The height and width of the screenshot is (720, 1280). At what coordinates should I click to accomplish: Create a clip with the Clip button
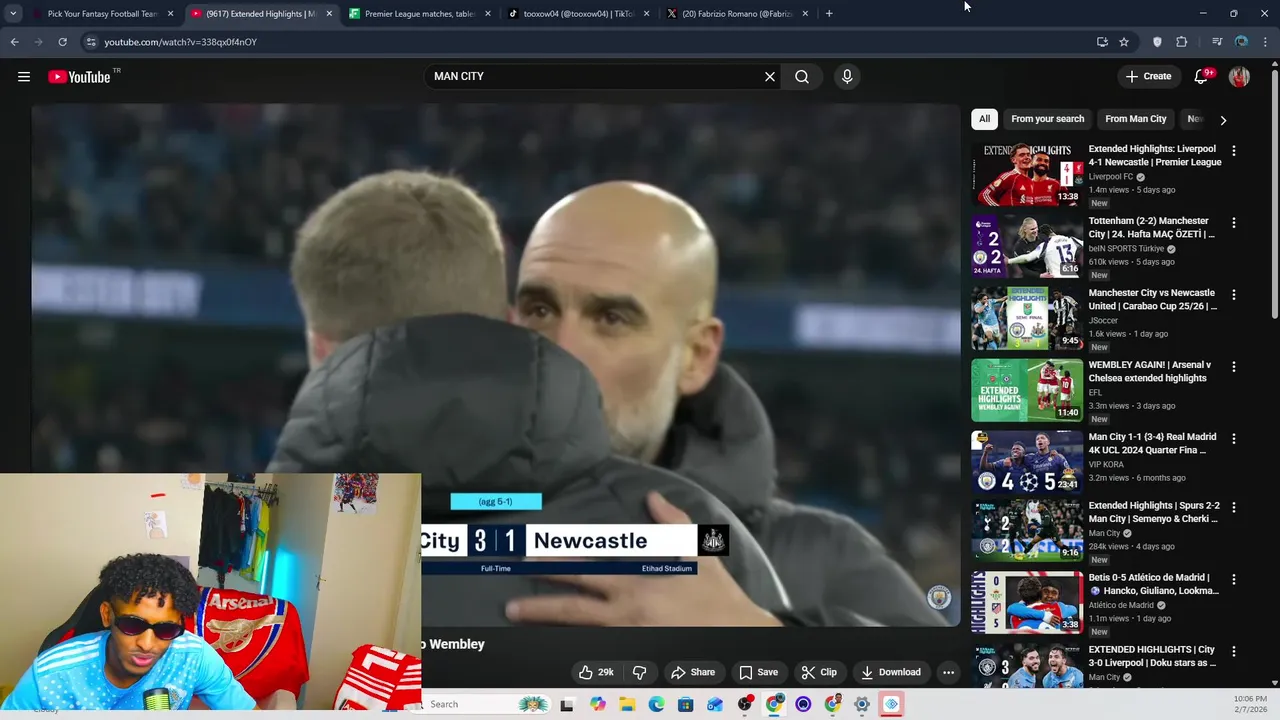coord(819,672)
